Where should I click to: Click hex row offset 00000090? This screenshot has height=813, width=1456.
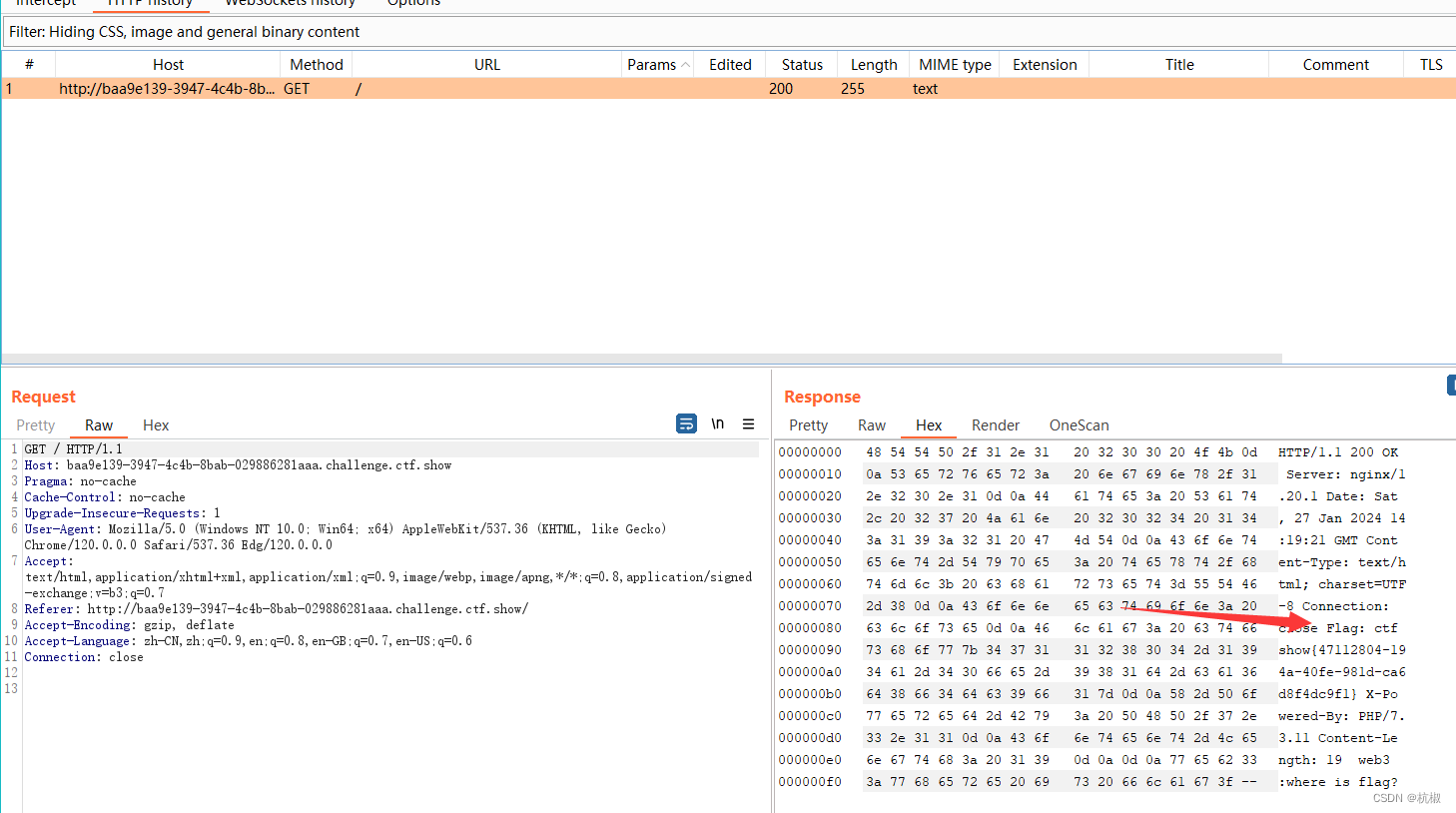[x=810, y=650]
